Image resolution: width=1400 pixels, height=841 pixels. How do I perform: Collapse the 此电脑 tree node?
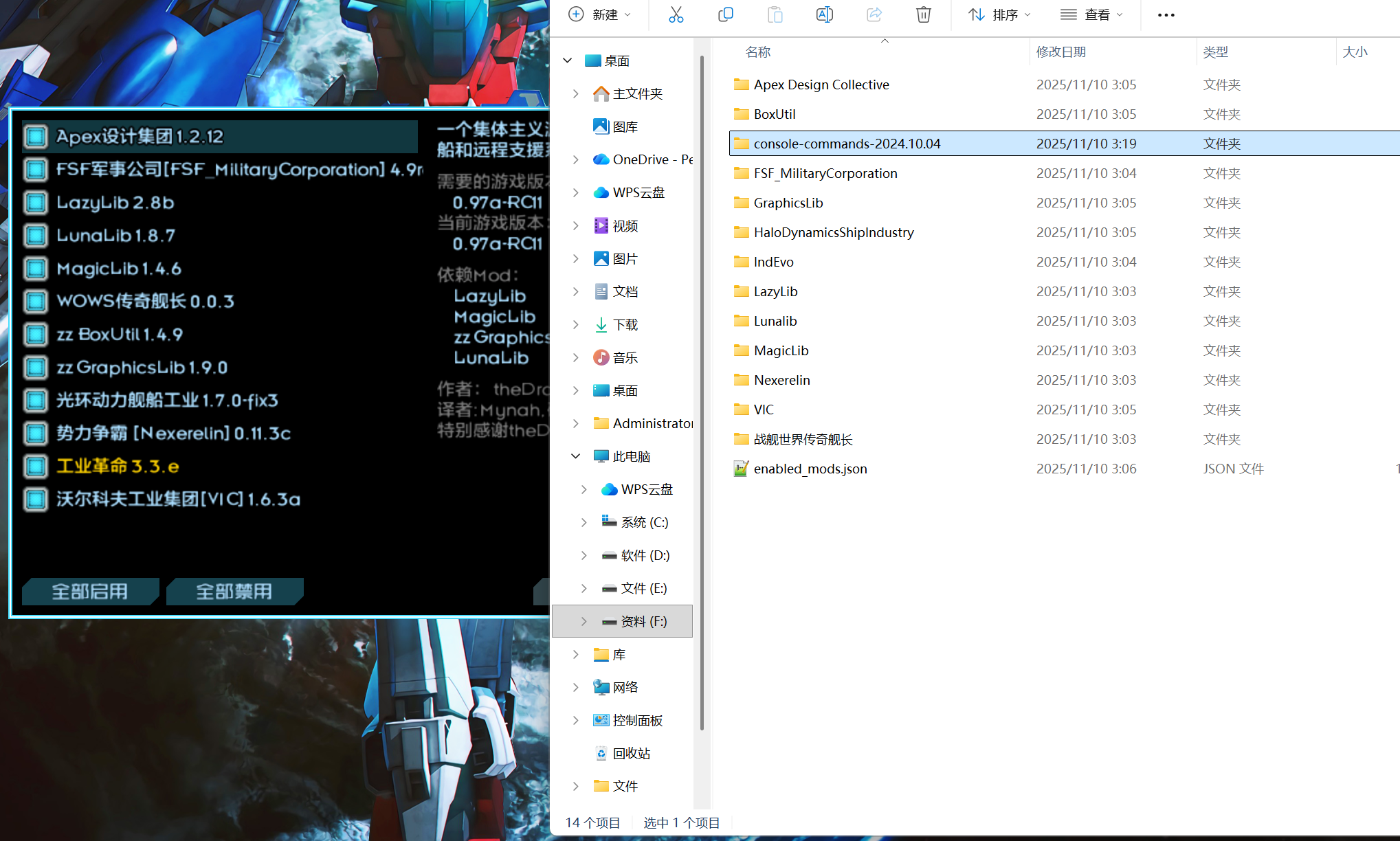[x=575, y=456]
